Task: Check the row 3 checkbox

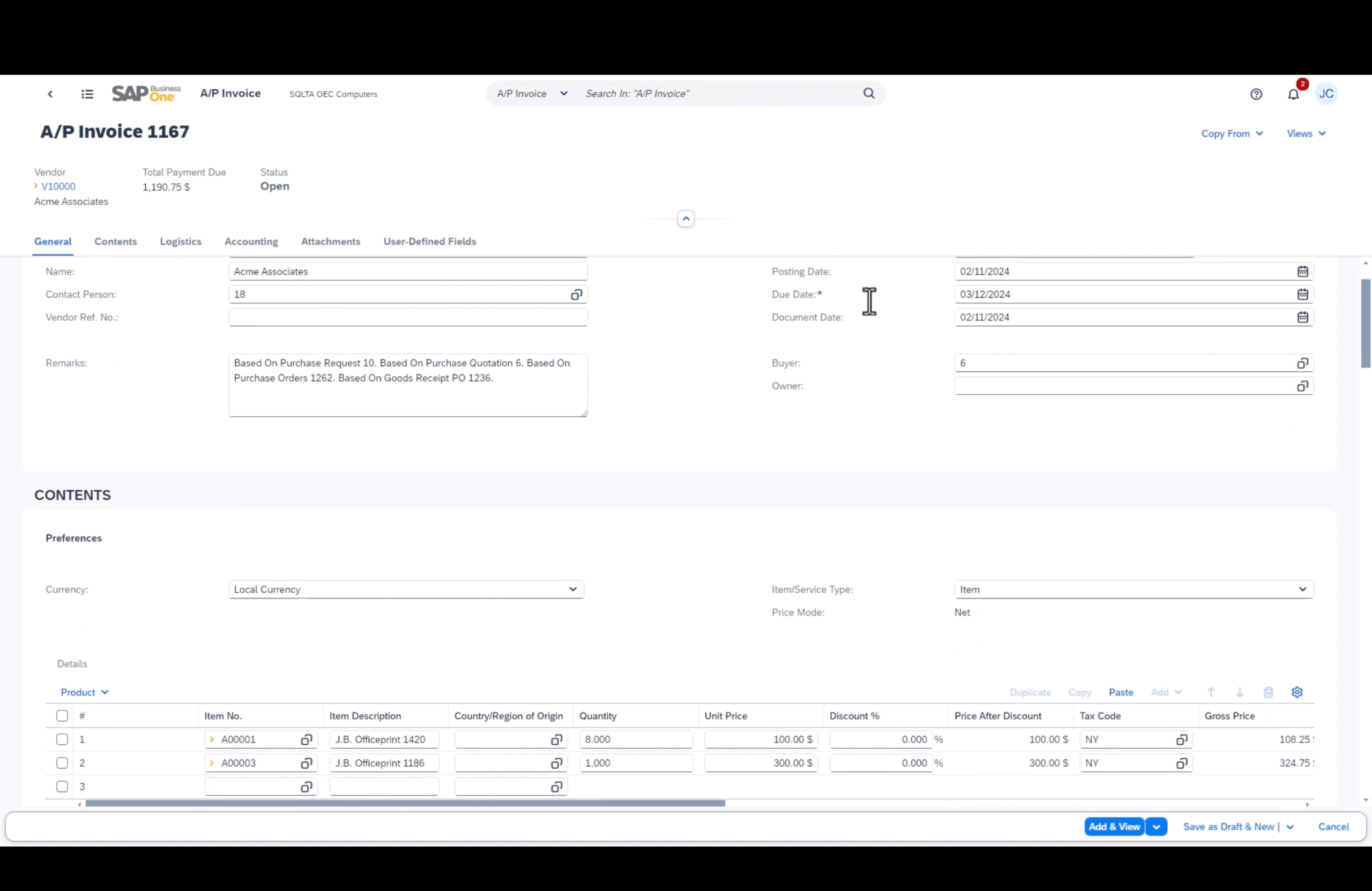Action: [x=62, y=787]
